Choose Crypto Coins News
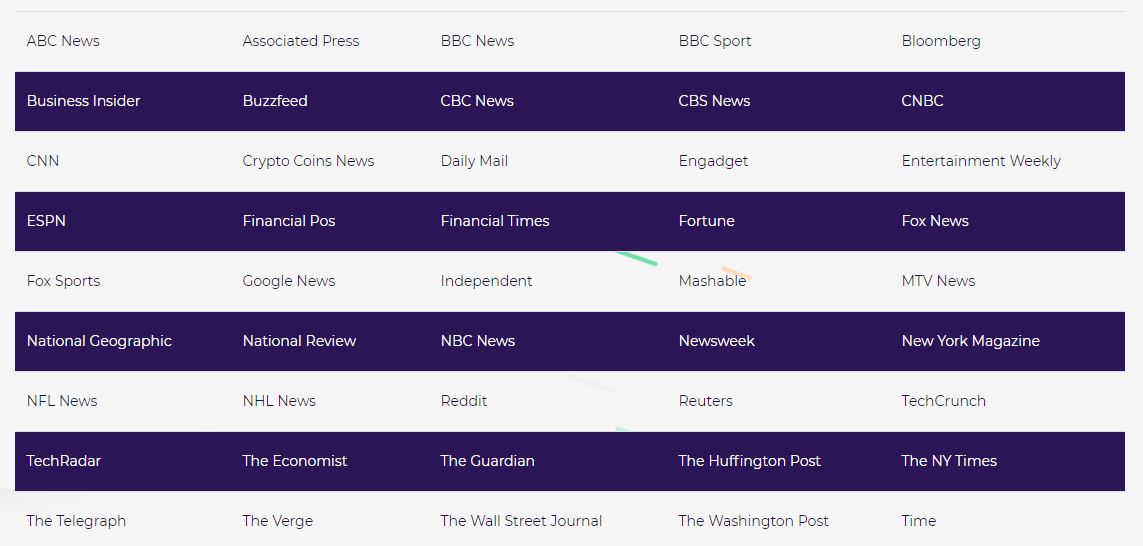This screenshot has height=546, width=1143. click(308, 161)
